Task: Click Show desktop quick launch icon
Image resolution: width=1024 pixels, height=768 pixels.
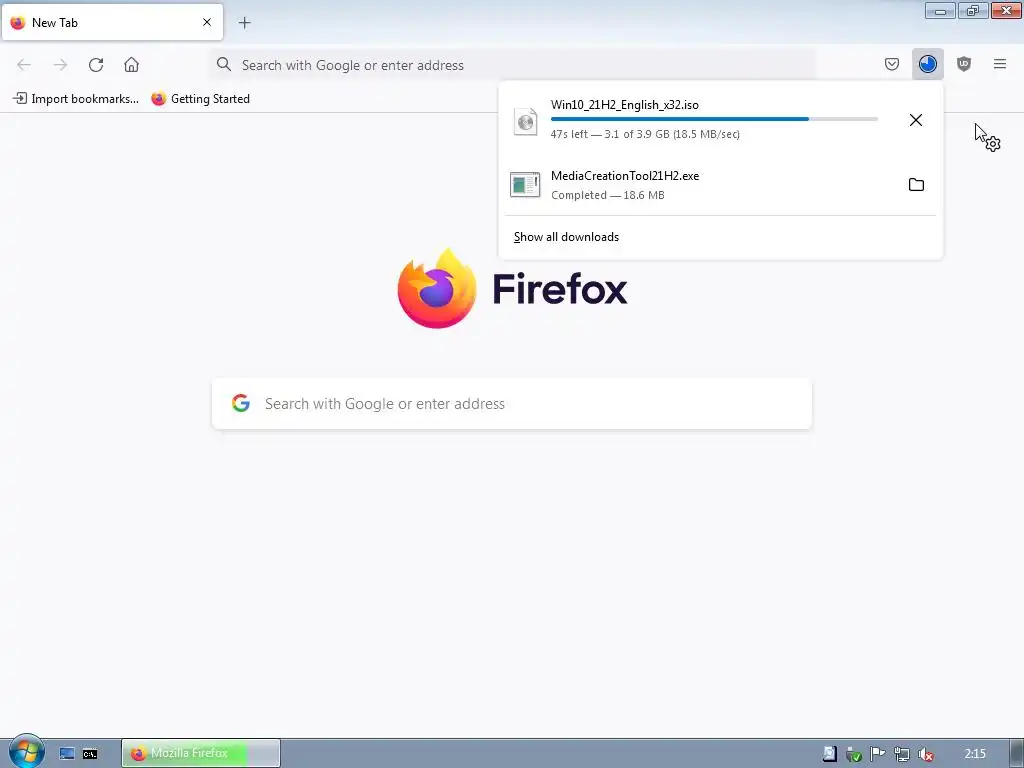Action: click(x=67, y=754)
